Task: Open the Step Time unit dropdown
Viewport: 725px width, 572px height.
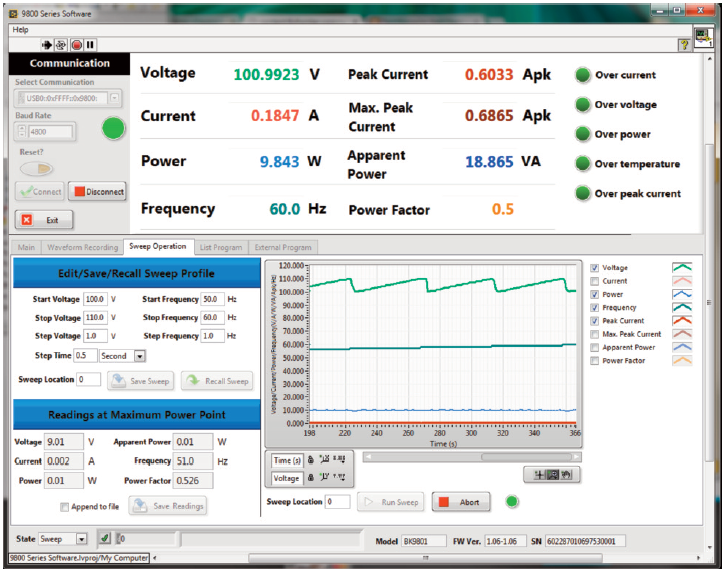Action: [139, 355]
